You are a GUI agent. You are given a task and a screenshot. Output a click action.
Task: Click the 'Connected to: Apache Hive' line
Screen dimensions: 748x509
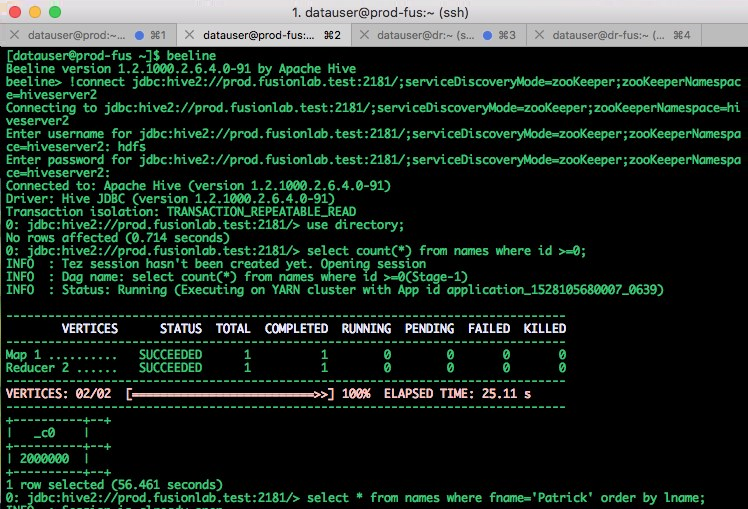pyautogui.click(x=198, y=186)
